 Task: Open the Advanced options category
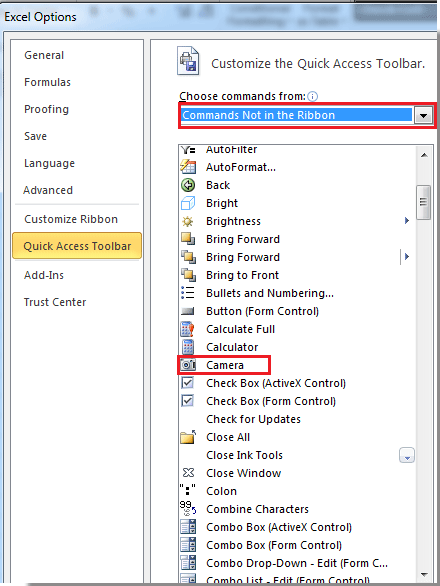coord(48,190)
